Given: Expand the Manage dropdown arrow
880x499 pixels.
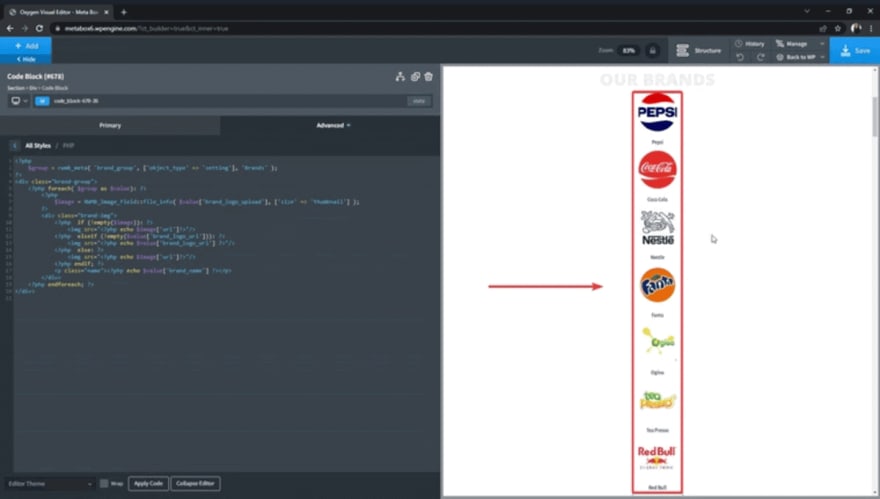Looking at the screenshot, I should pos(822,44).
